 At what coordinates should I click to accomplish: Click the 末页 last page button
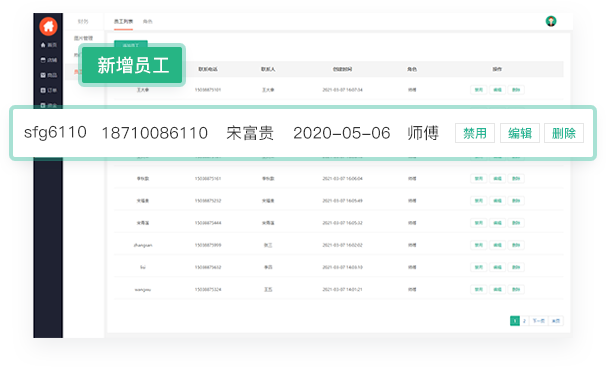pos(556,321)
